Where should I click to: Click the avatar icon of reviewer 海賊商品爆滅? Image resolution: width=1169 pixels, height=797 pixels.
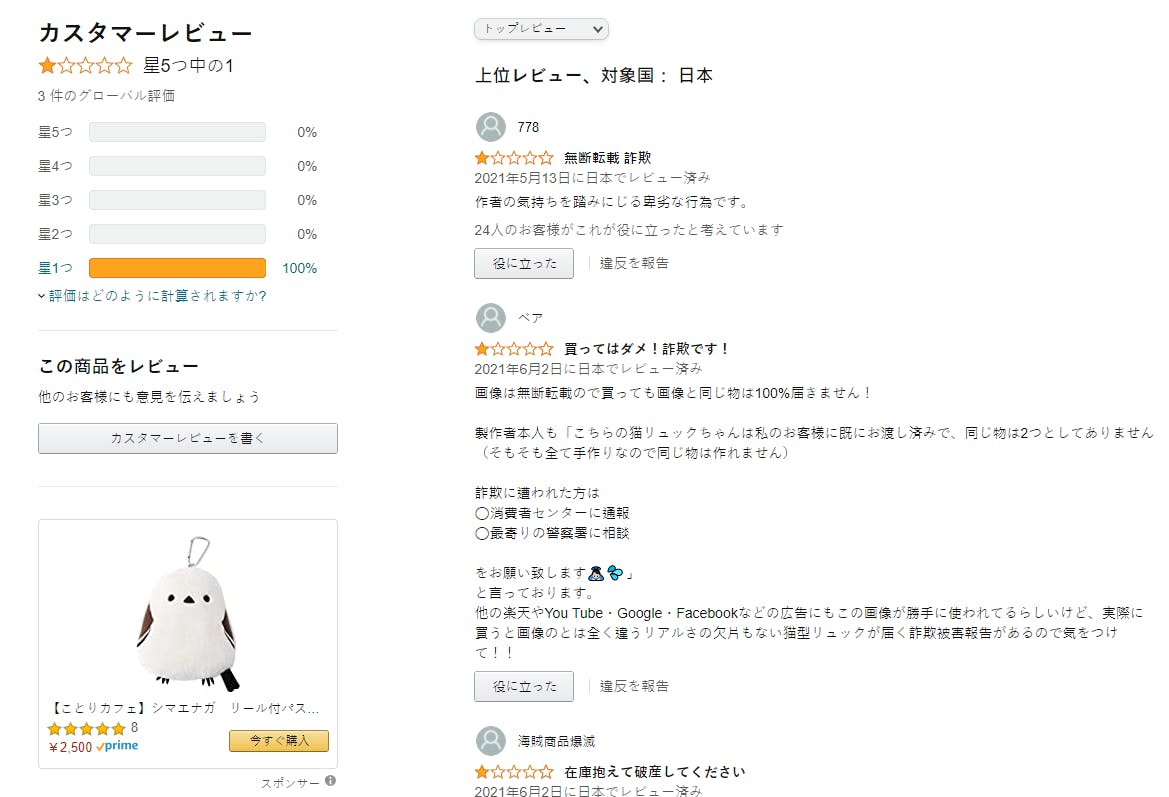(x=491, y=741)
